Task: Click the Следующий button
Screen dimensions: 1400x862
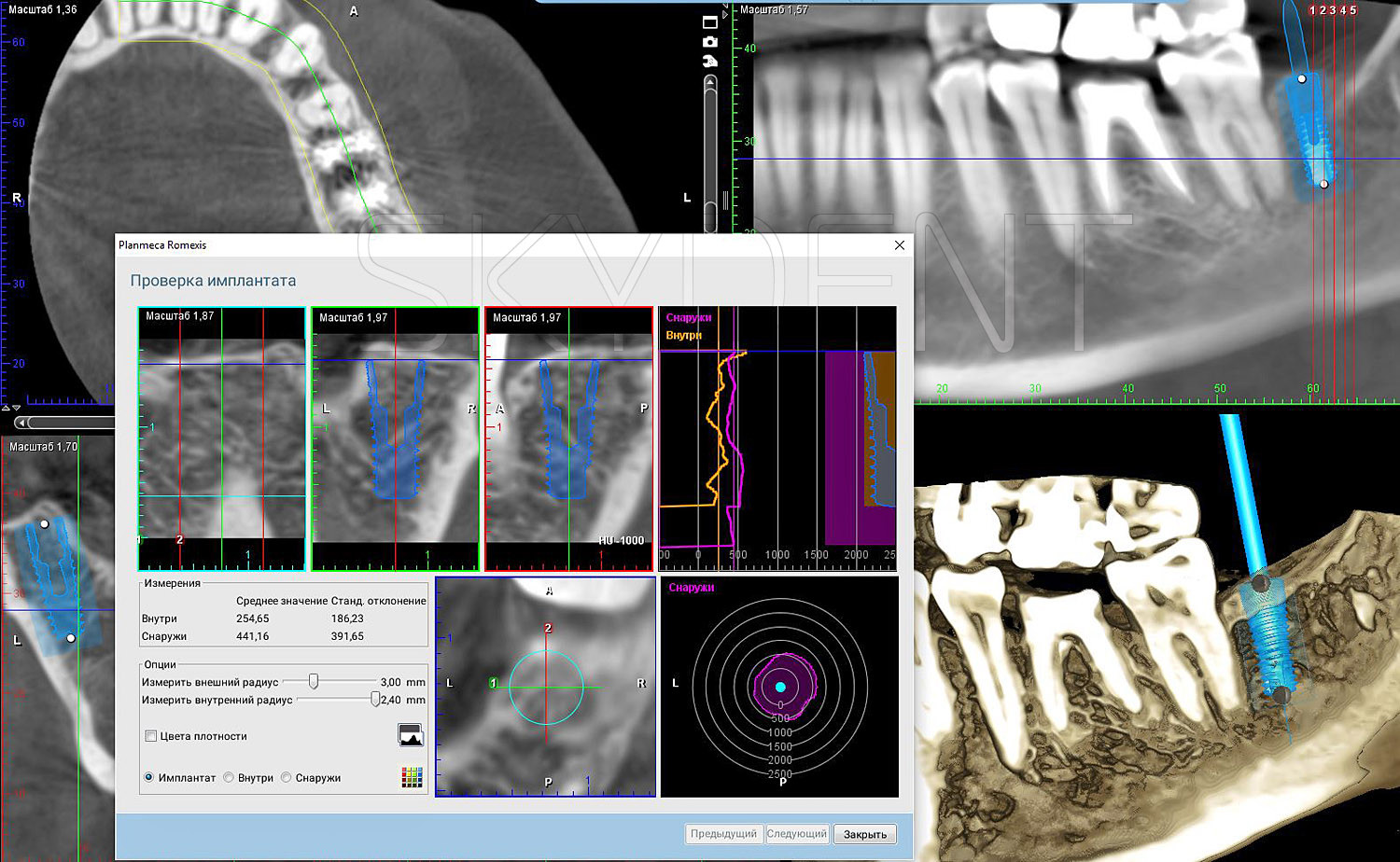Action: coord(797,834)
